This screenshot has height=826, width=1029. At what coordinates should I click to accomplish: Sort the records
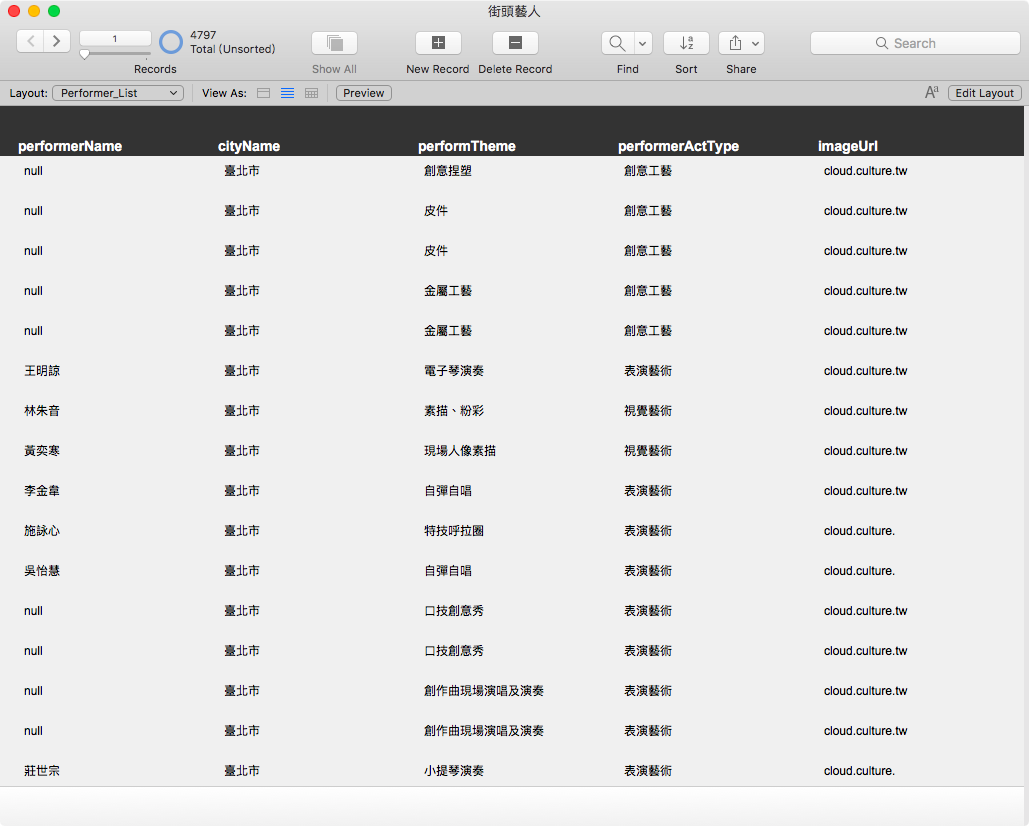686,43
